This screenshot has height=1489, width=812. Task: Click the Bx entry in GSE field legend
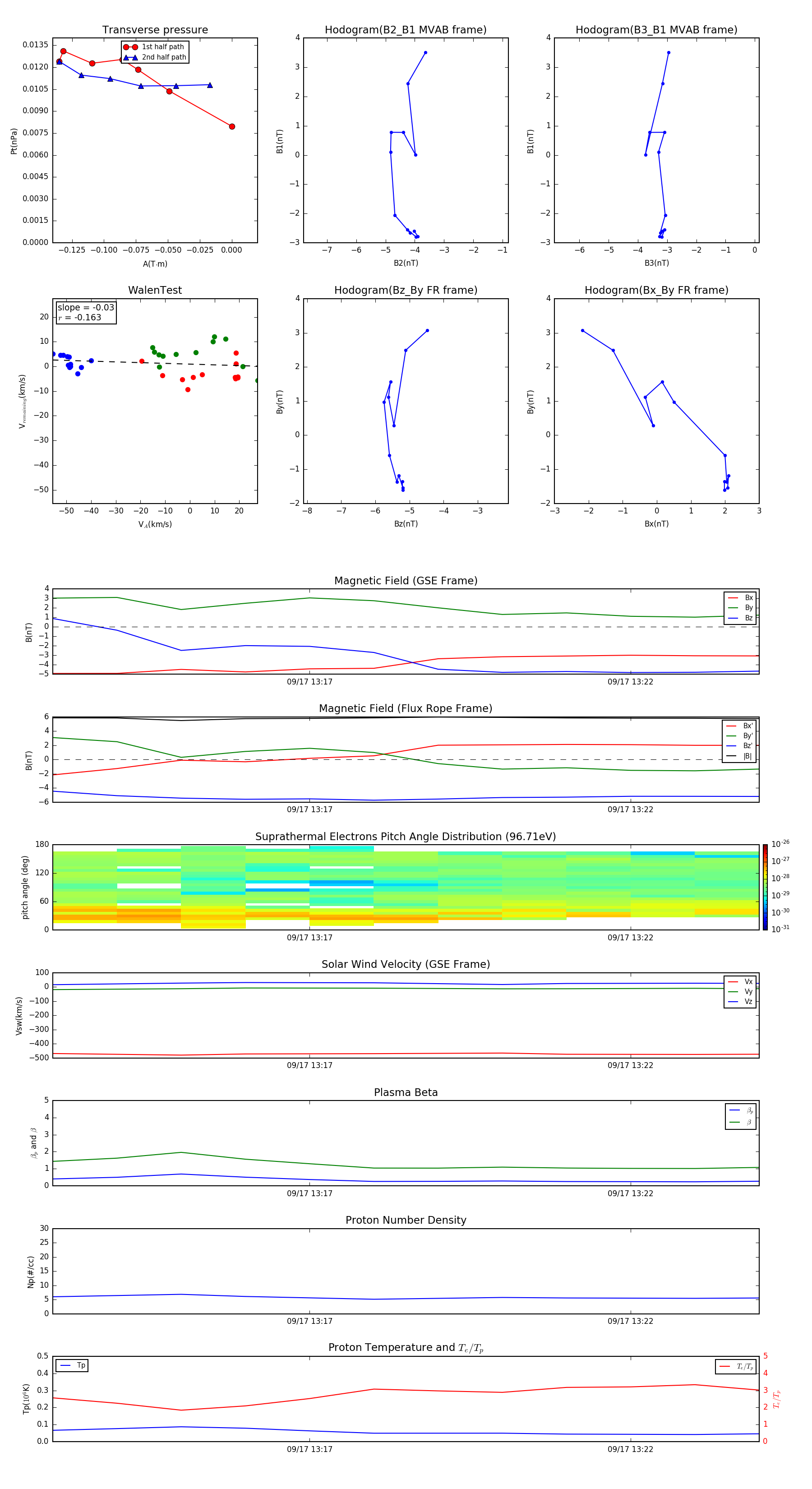[x=740, y=598]
